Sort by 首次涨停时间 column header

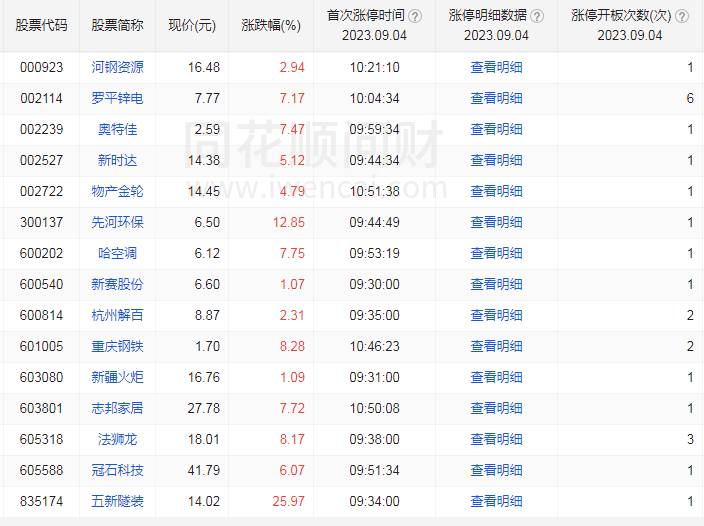[x=366, y=16]
